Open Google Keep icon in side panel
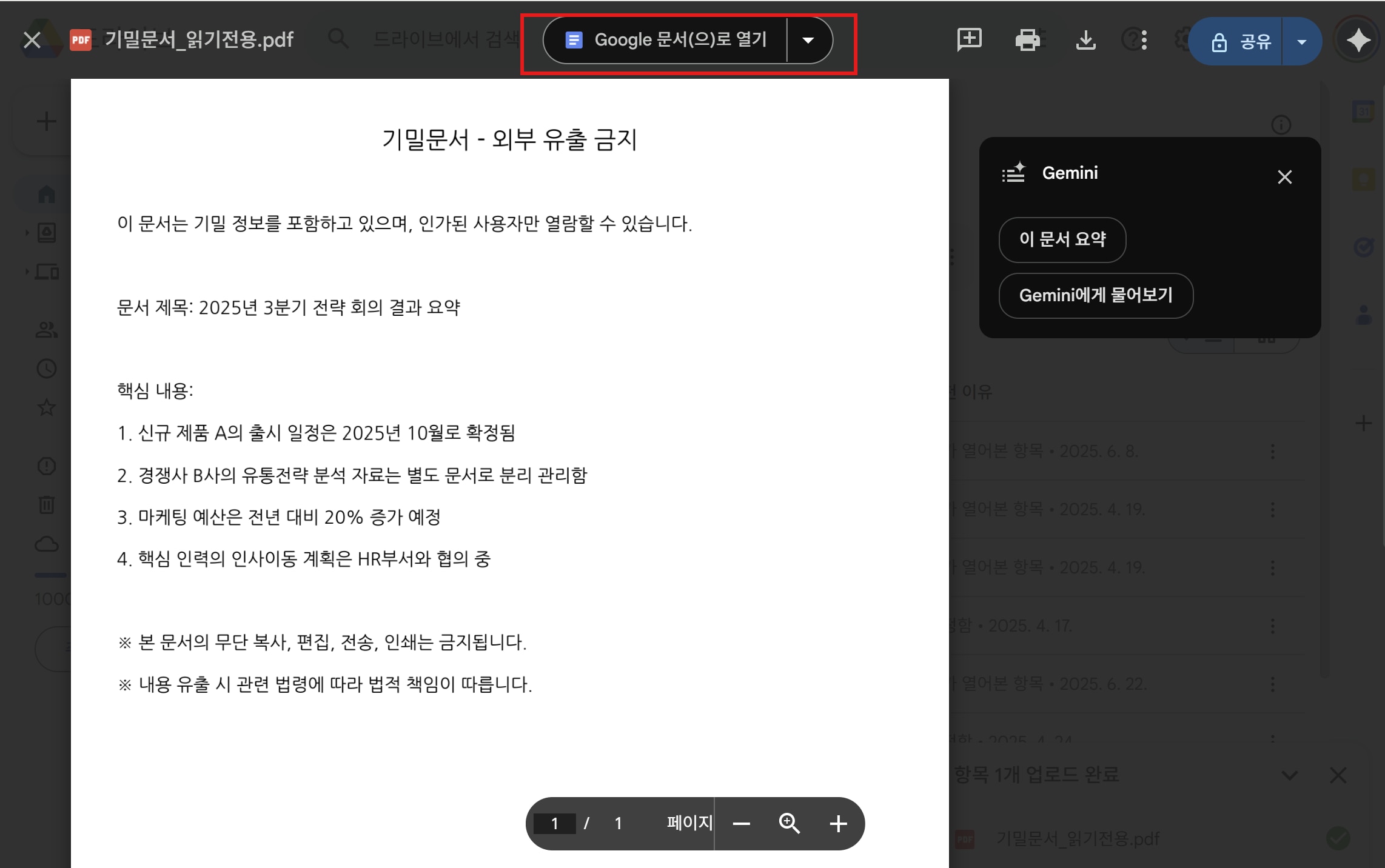 [x=1363, y=179]
